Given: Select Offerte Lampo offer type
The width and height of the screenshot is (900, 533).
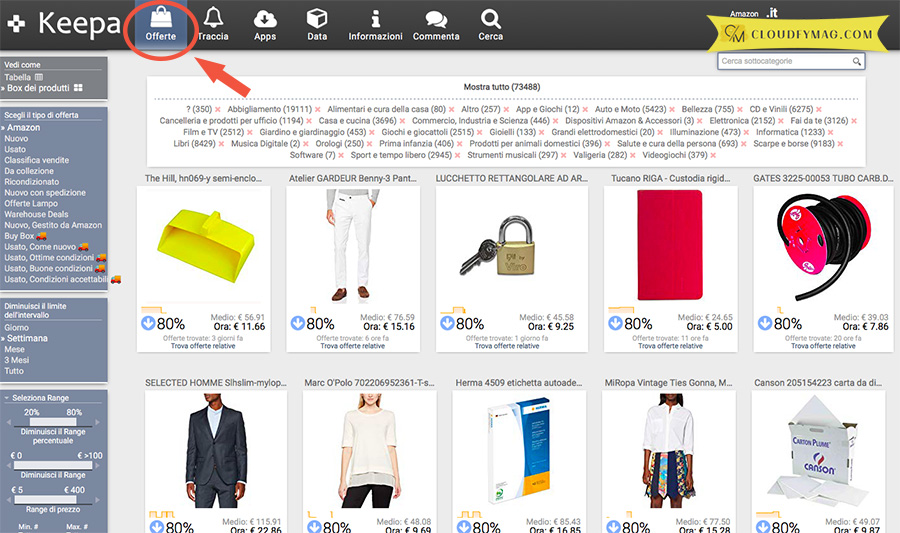Looking at the screenshot, I should coord(31,203).
